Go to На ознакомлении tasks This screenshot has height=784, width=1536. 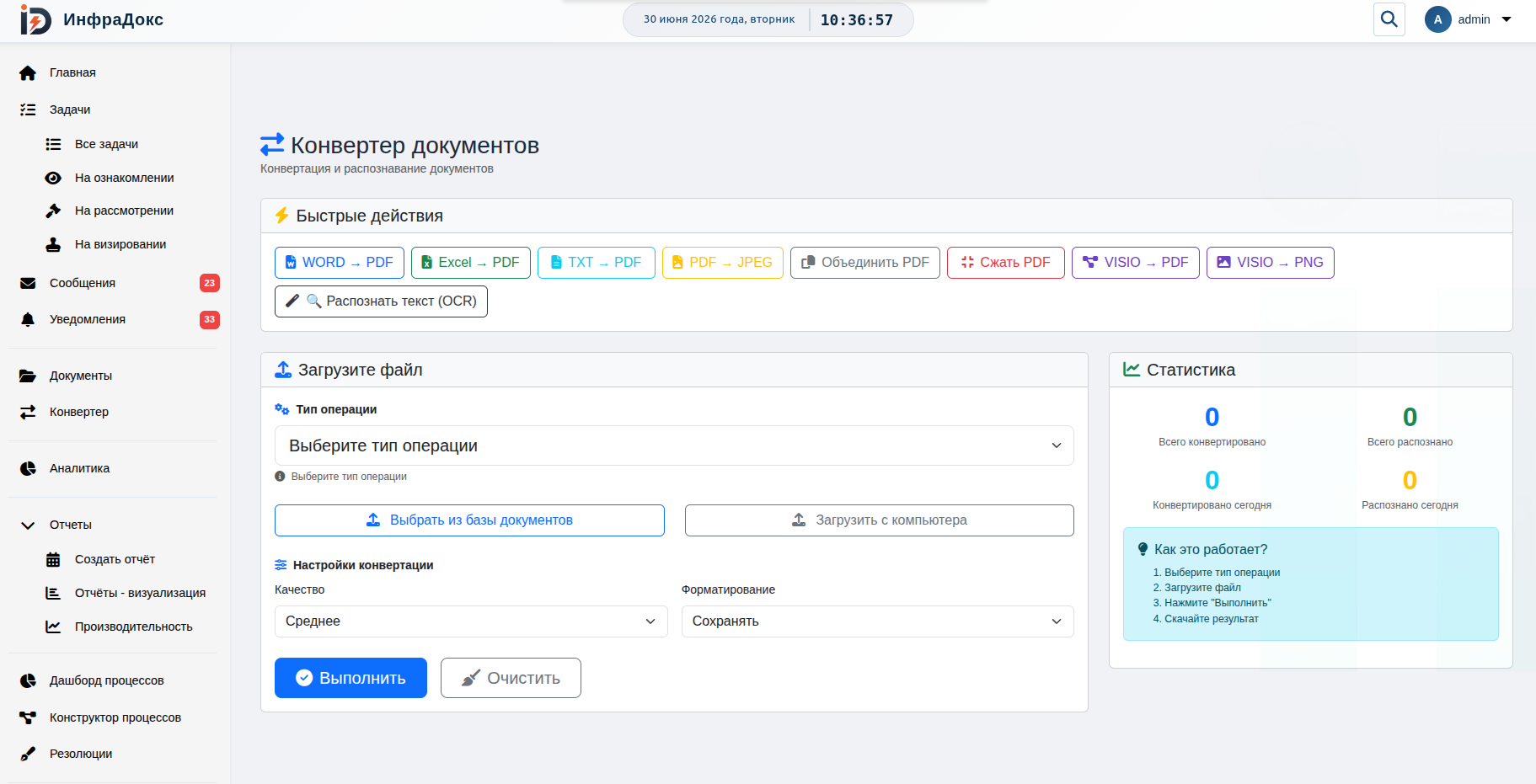click(124, 178)
